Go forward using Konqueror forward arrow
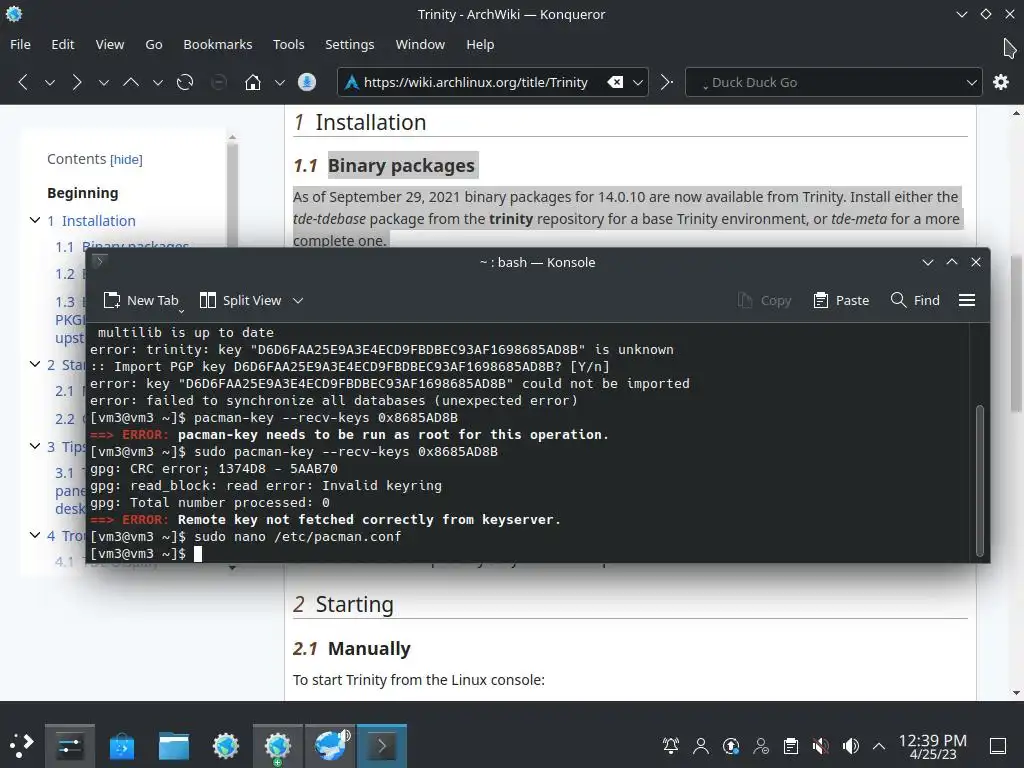 pyautogui.click(x=77, y=82)
